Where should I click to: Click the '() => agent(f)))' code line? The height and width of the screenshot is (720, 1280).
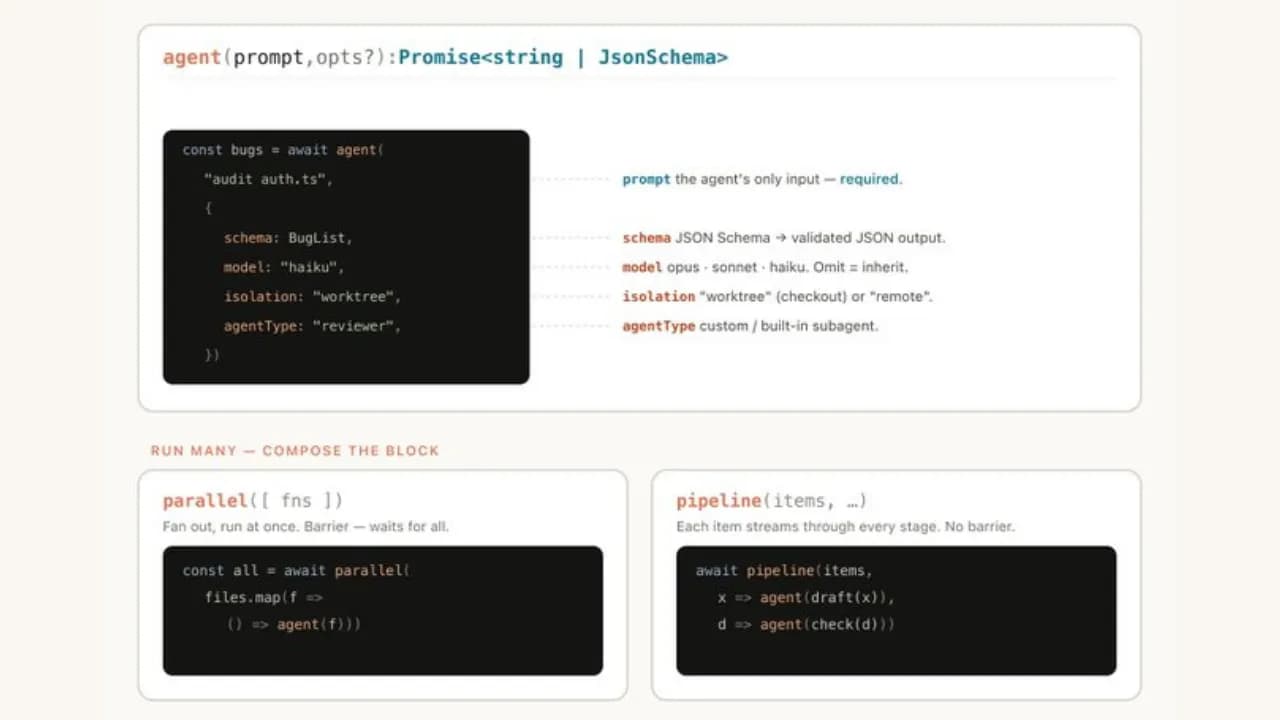[x=294, y=625]
